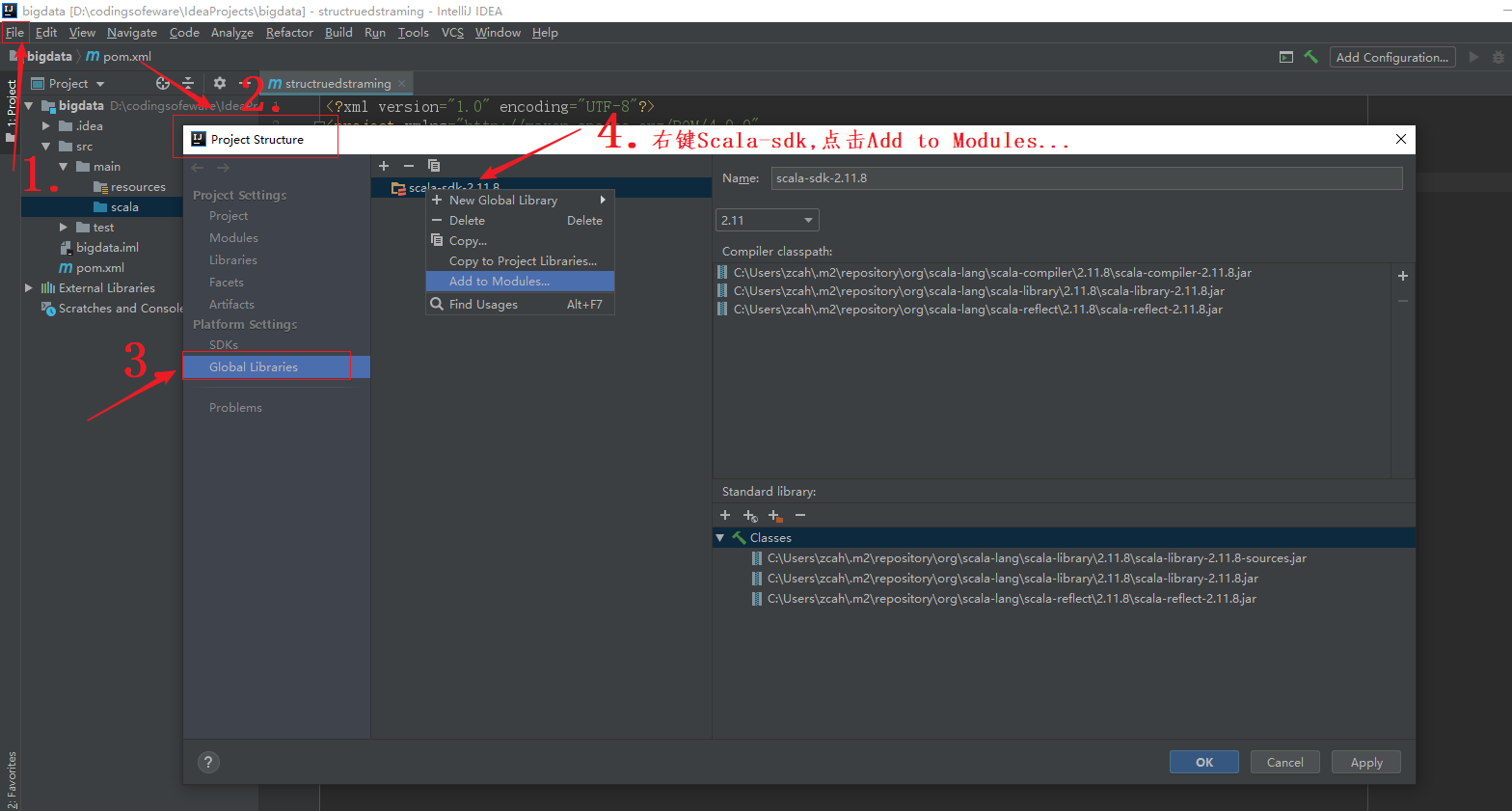1512x811 pixels.
Task: Click minus icon under Standard library
Action: pos(800,515)
